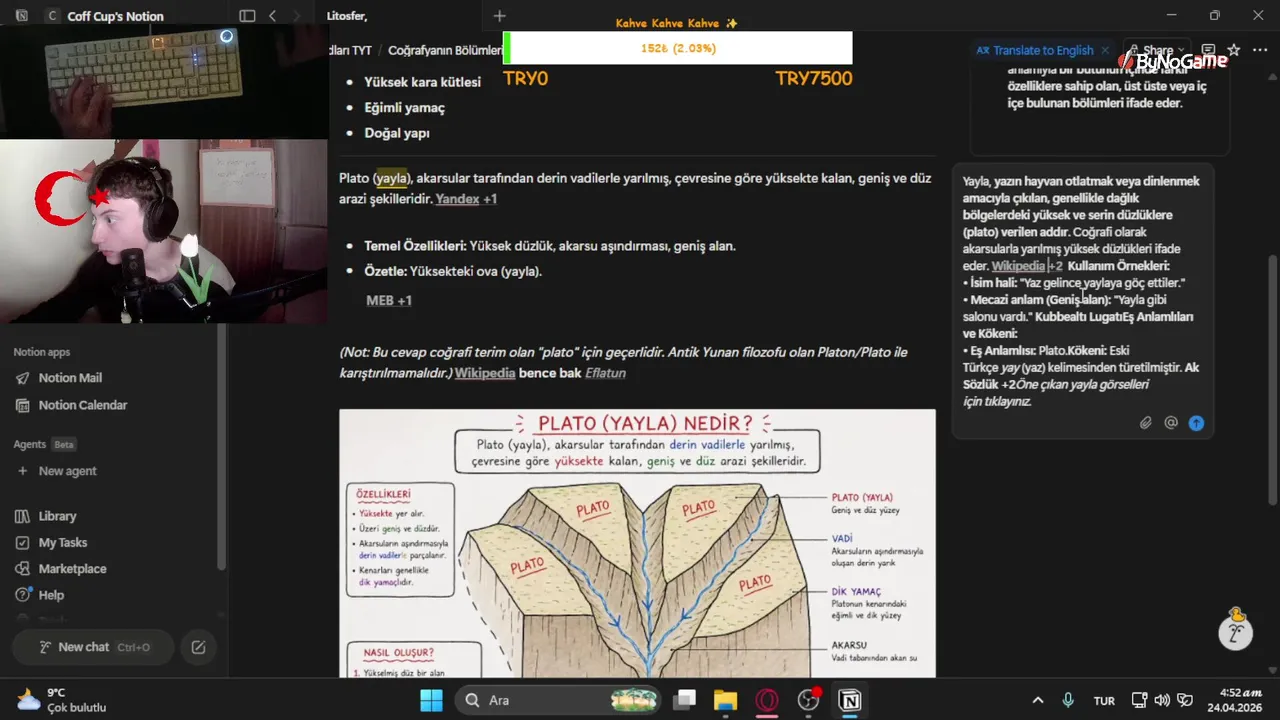Viewport: 1280px width, 720px height.
Task: Click the paperclip attach icon in AI chat
Action: [1146, 423]
